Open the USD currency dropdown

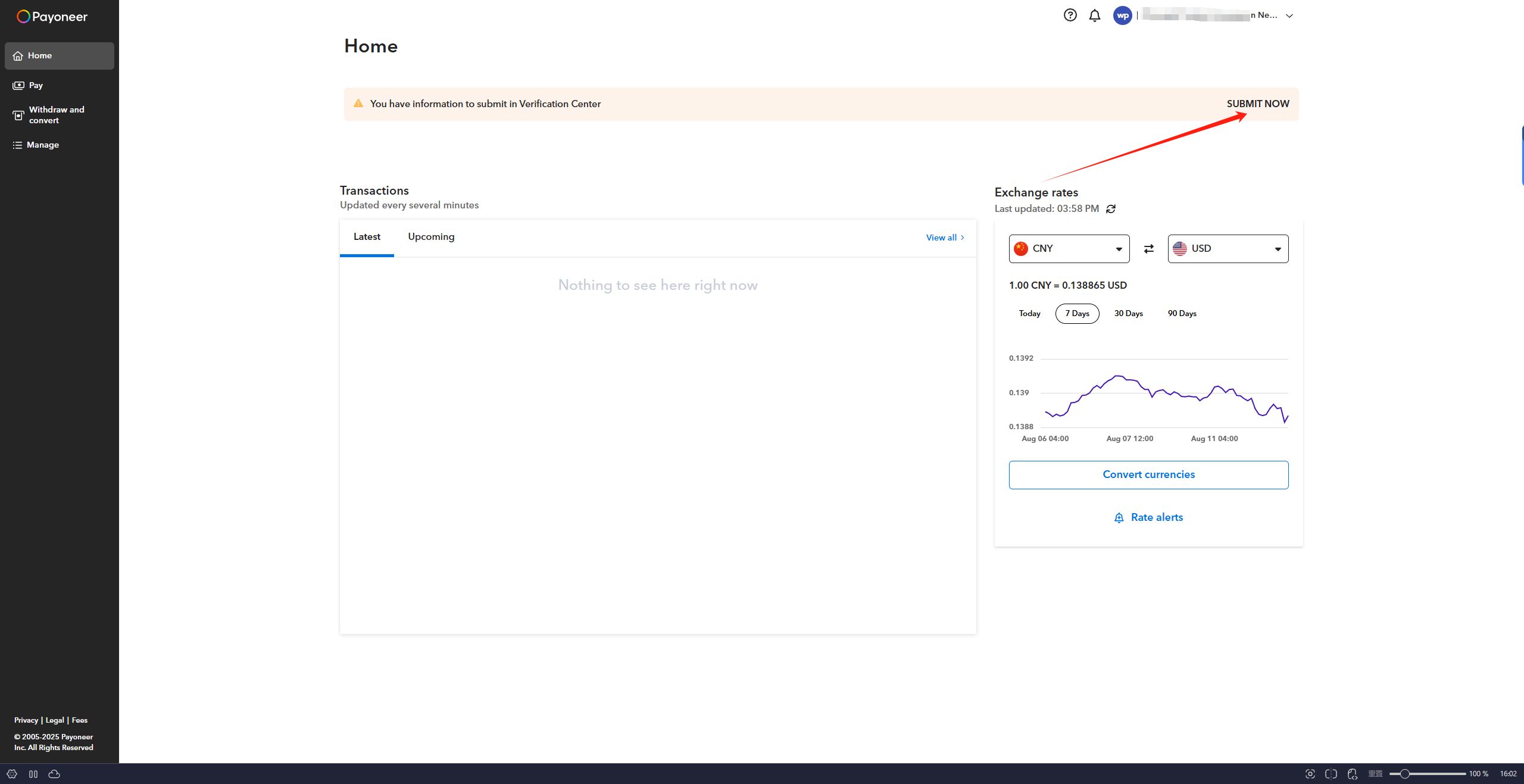click(1228, 249)
